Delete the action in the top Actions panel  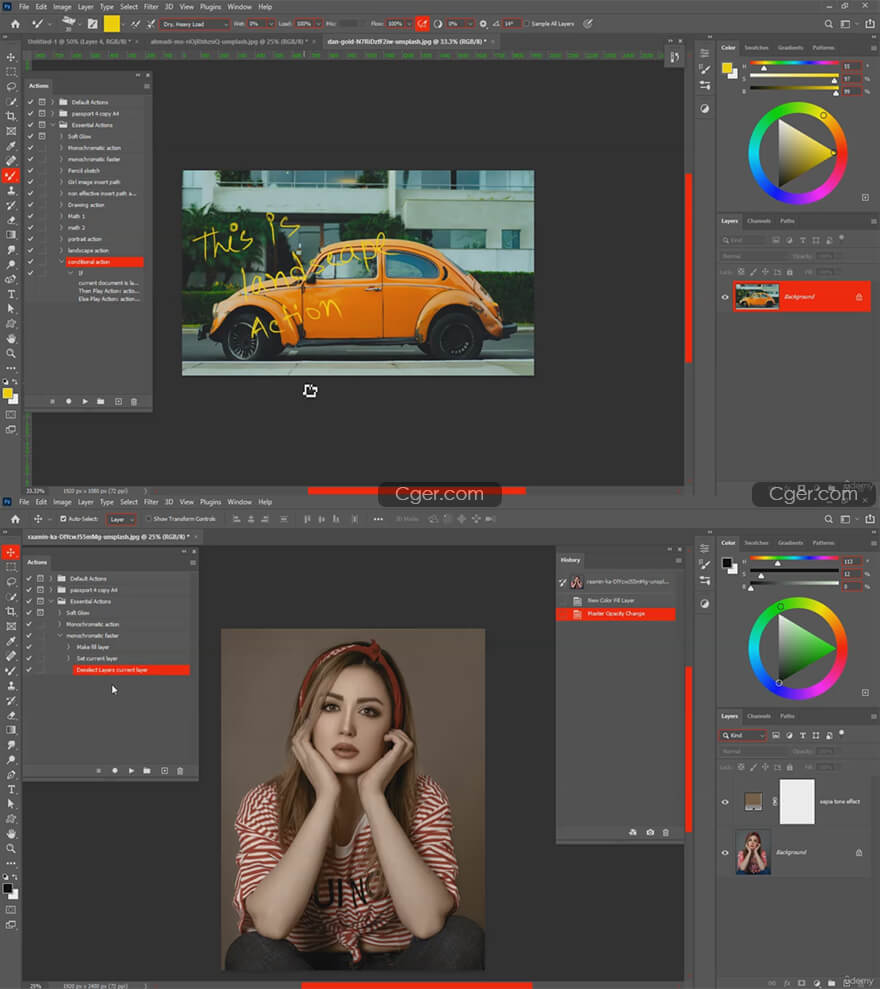click(x=134, y=402)
